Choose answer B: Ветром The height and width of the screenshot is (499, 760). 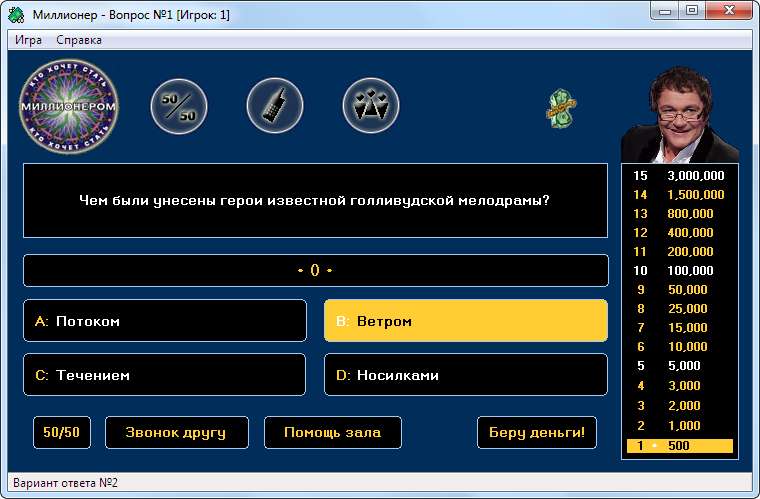(466, 321)
